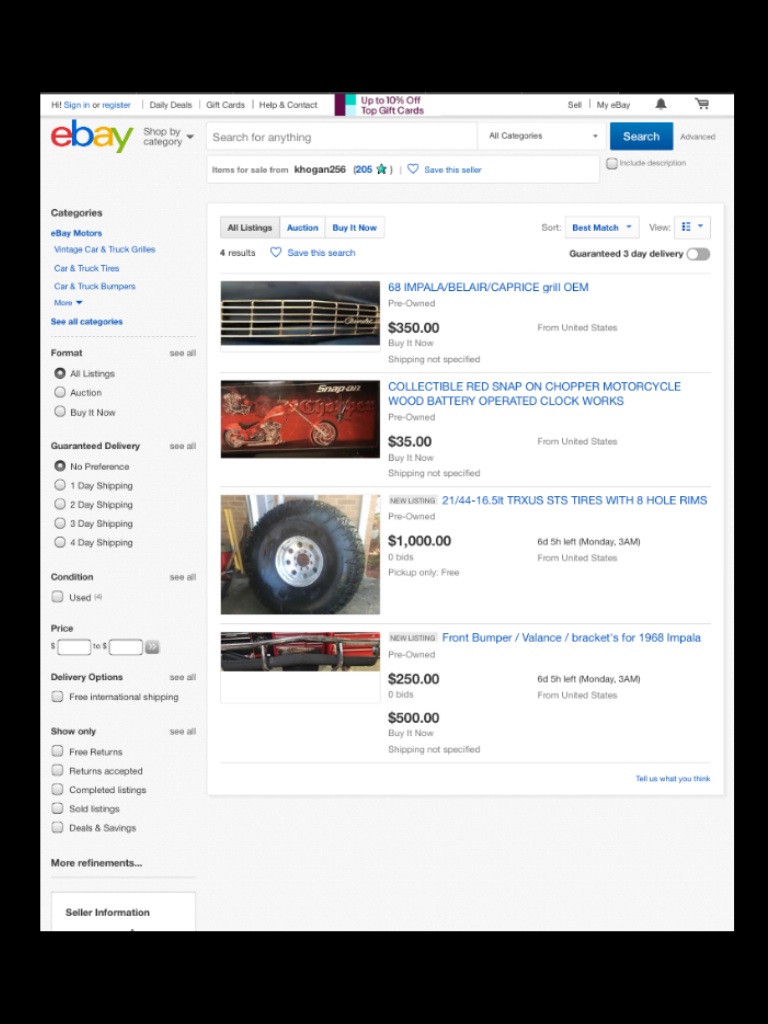Click see all next to Condition
The width and height of the screenshot is (768, 1024).
(182, 577)
